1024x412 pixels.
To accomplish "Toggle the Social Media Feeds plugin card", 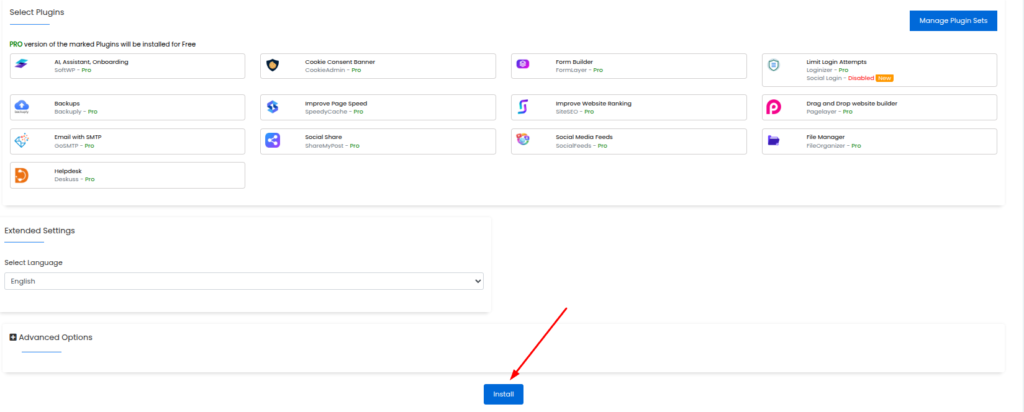I will tap(628, 142).
